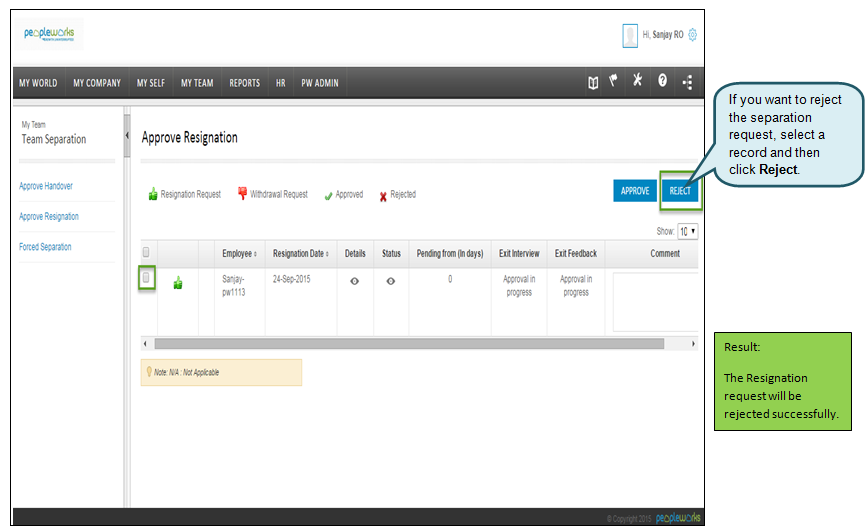This screenshot has width=866, height=532.
Task: Collapse the left sidebar panel arrow
Action: pos(127,135)
